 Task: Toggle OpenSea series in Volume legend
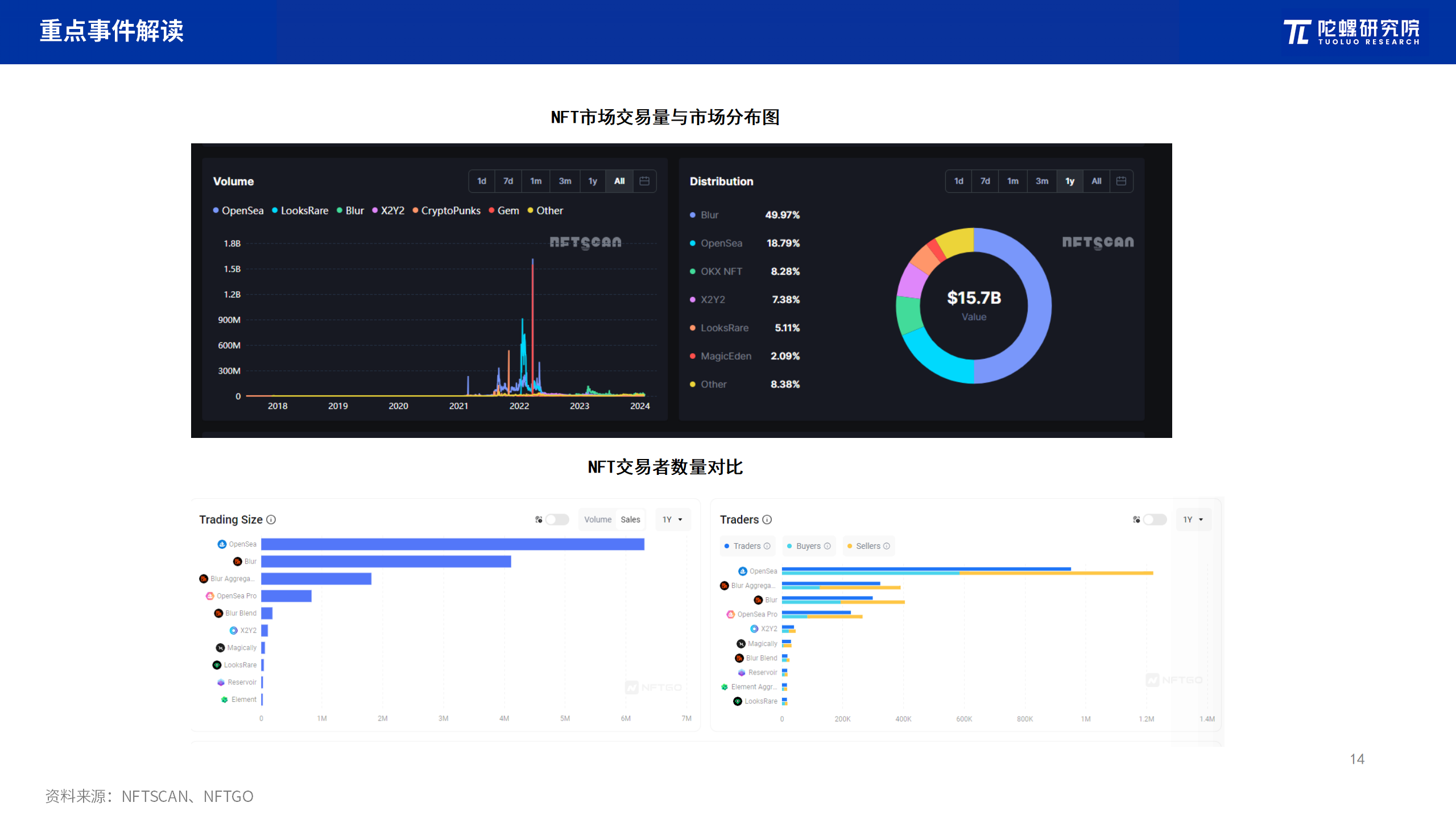(x=238, y=210)
